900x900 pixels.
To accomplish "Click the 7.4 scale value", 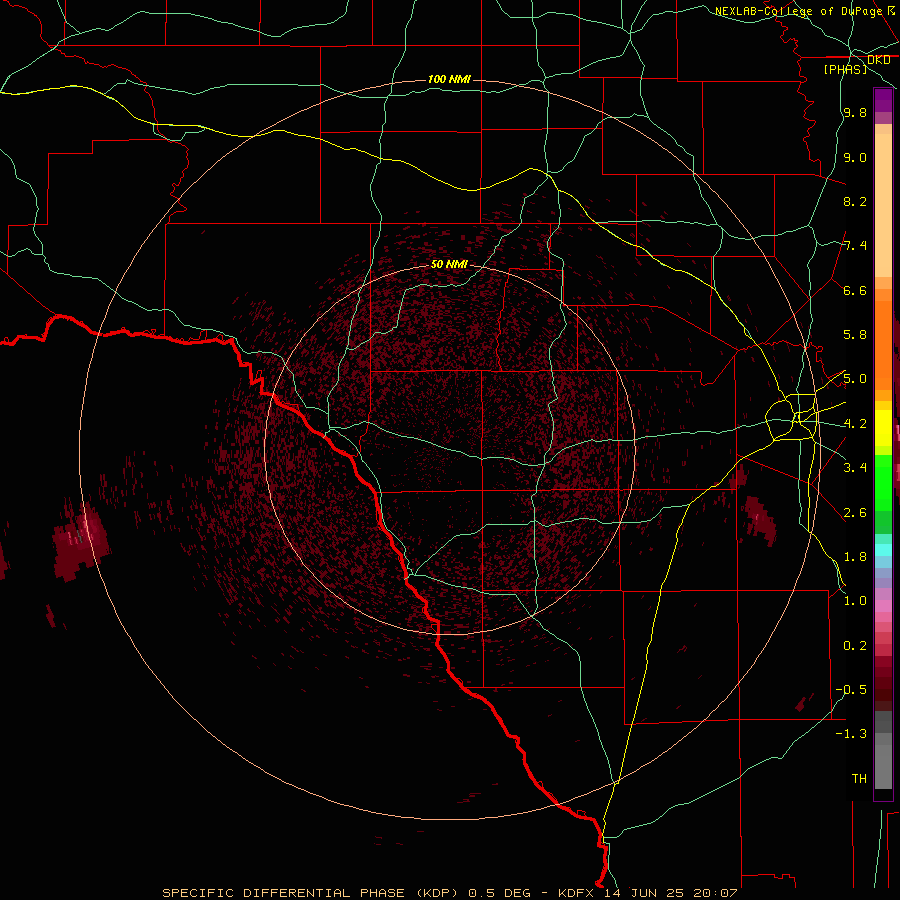I will pos(855,246).
